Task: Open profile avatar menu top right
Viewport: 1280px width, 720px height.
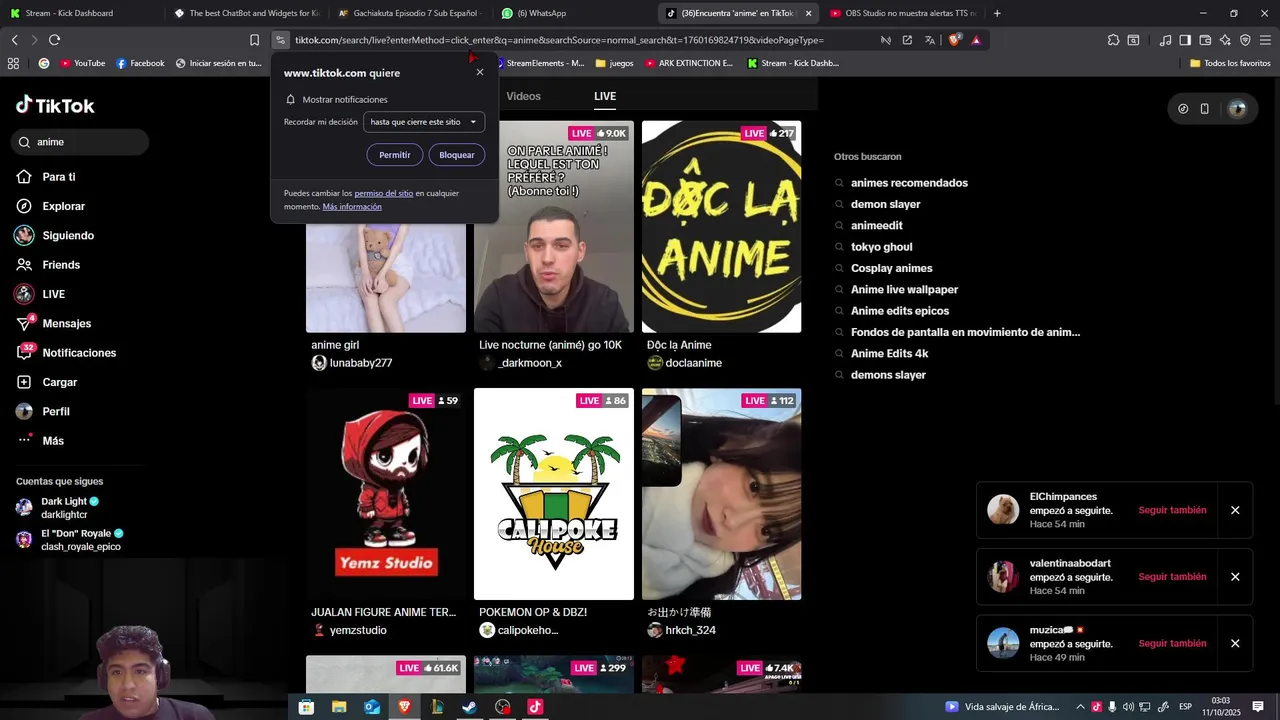Action: (x=1237, y=109)
